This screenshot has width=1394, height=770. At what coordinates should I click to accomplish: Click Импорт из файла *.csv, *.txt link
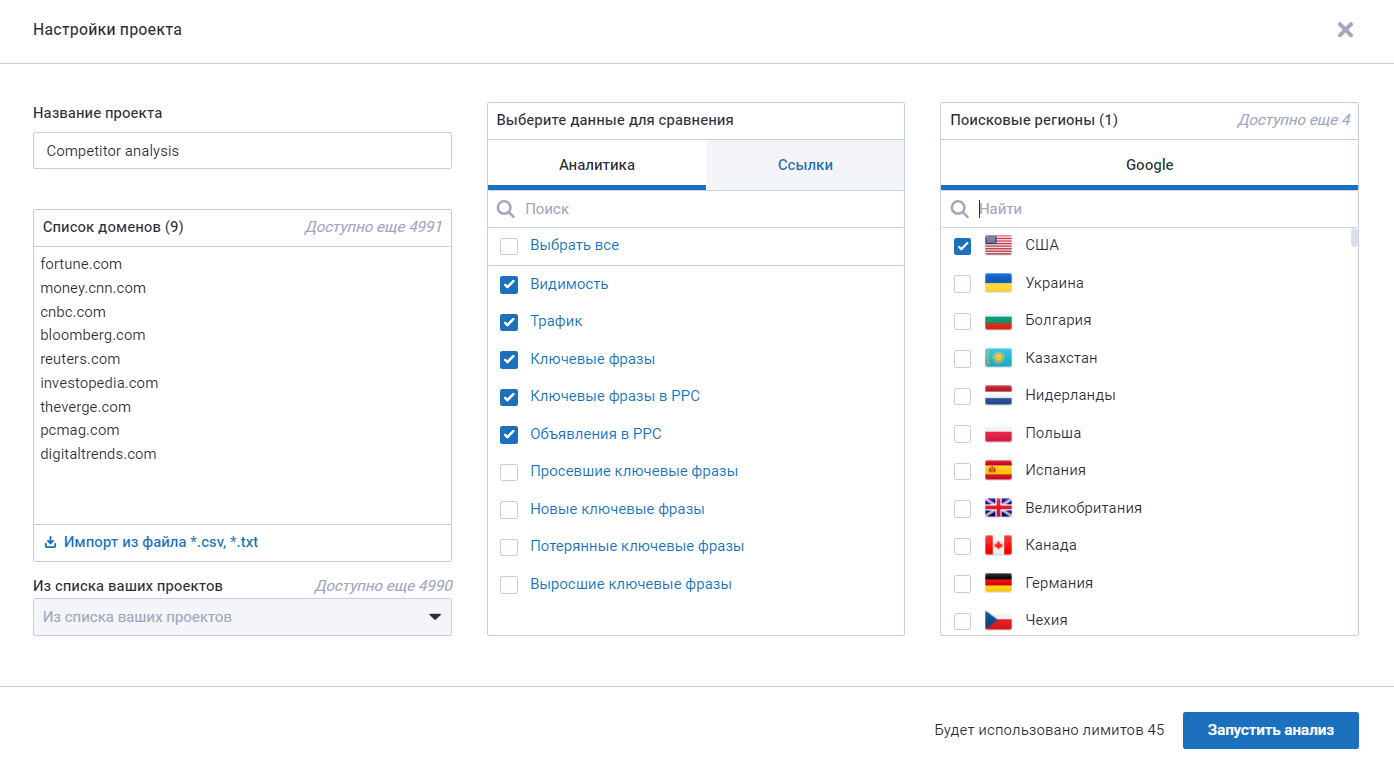[161, 543]
